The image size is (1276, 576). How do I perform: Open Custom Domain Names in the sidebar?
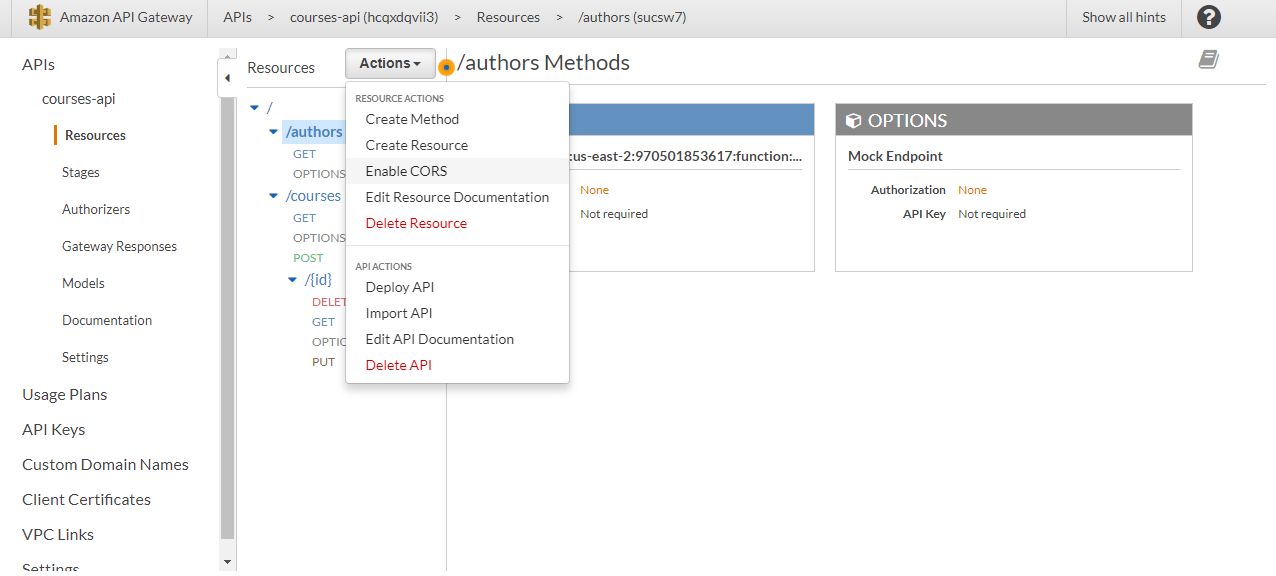click(105, 464)
